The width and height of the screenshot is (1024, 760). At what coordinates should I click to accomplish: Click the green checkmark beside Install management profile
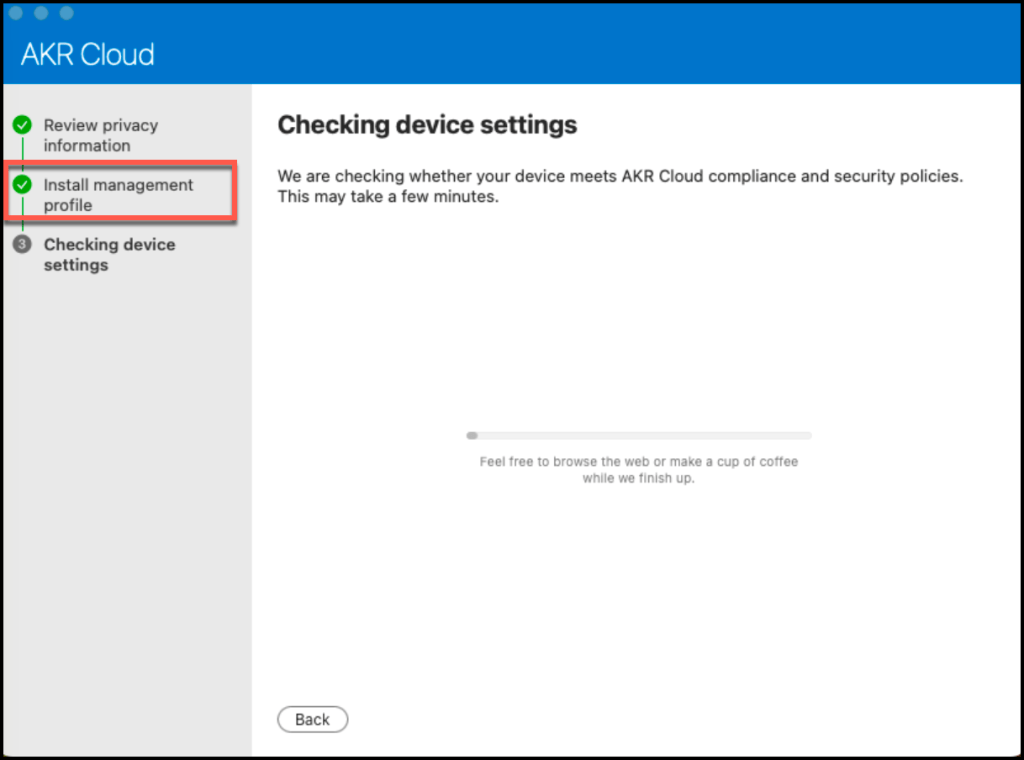click(22, 185)
